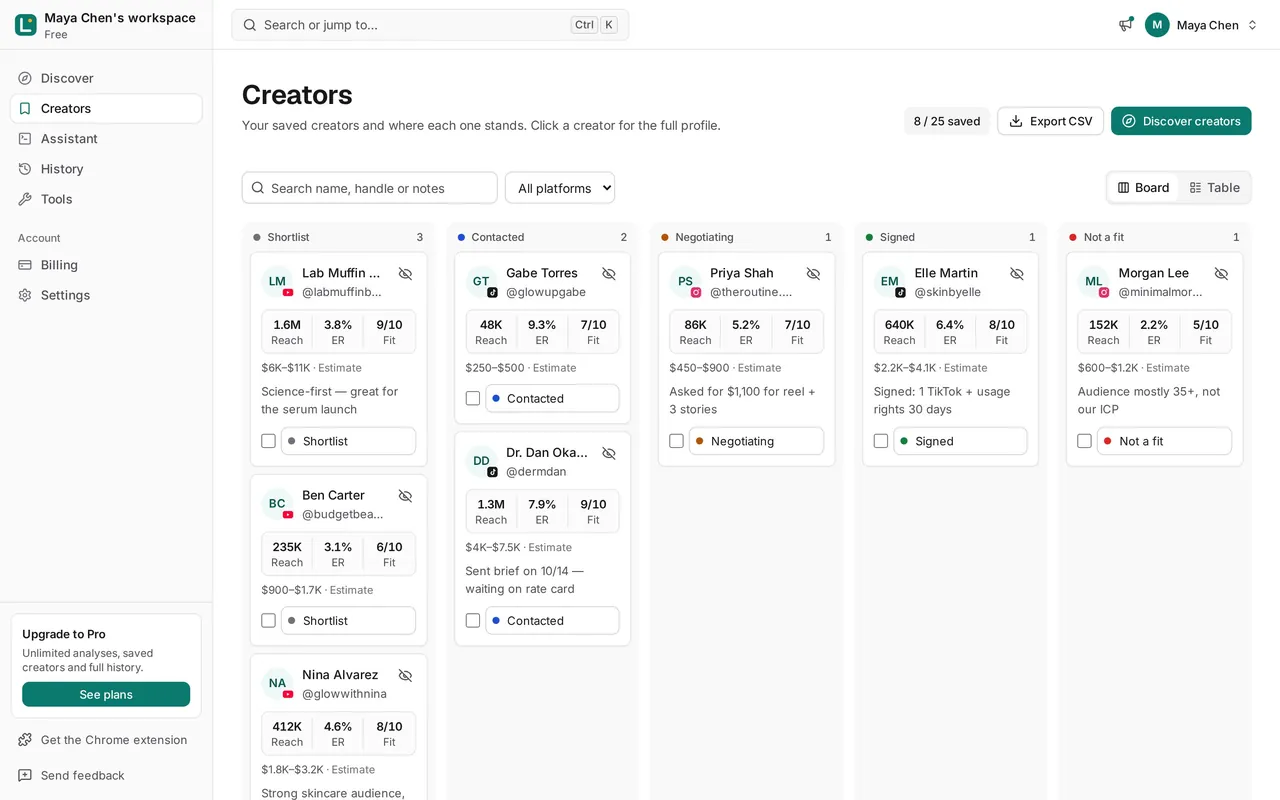Click the 8 / 25 saved badge

pos(947,121)
